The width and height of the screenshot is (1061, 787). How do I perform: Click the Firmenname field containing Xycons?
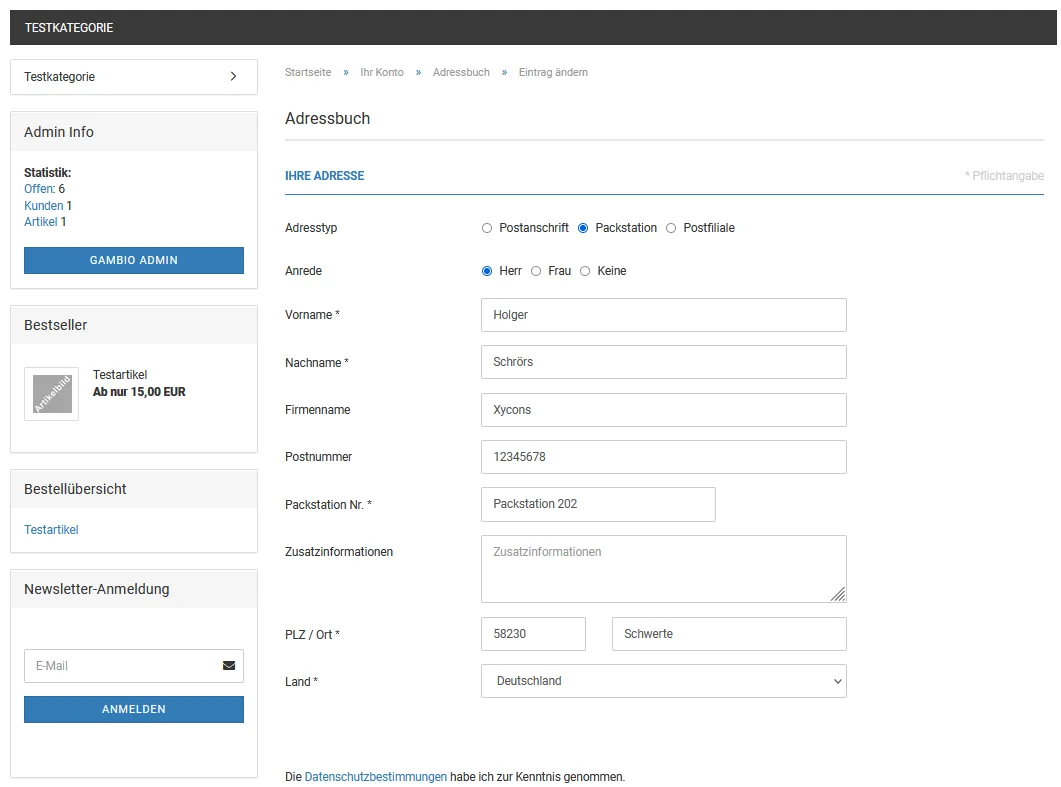tap(664, 410)
